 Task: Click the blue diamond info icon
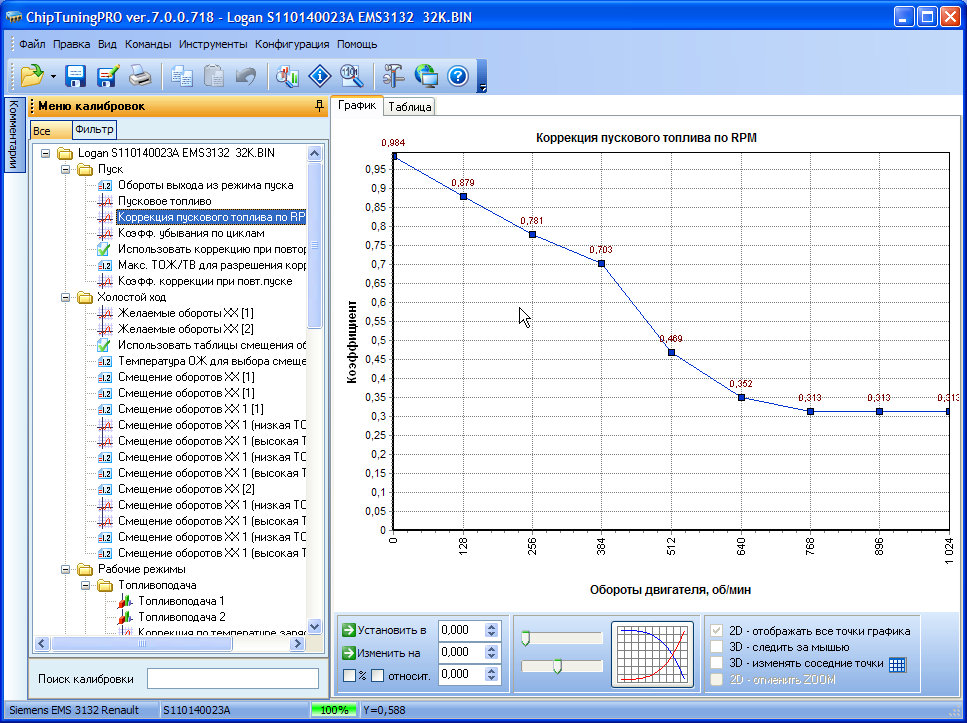tap(319, 76)
